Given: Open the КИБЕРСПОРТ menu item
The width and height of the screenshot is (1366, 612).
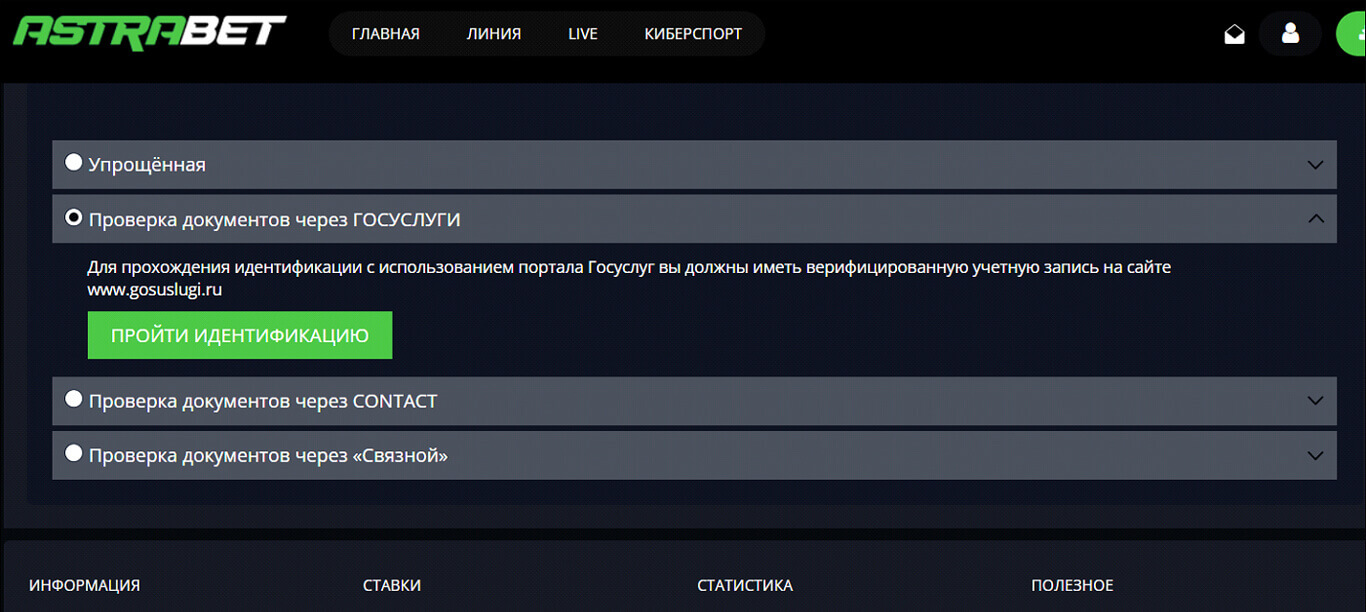Looking at the screenshot, I should pos(694,34).
